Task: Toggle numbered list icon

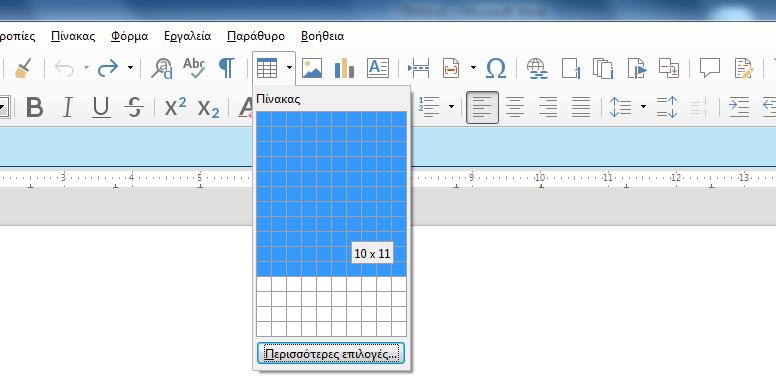Action: pos(429,107)
